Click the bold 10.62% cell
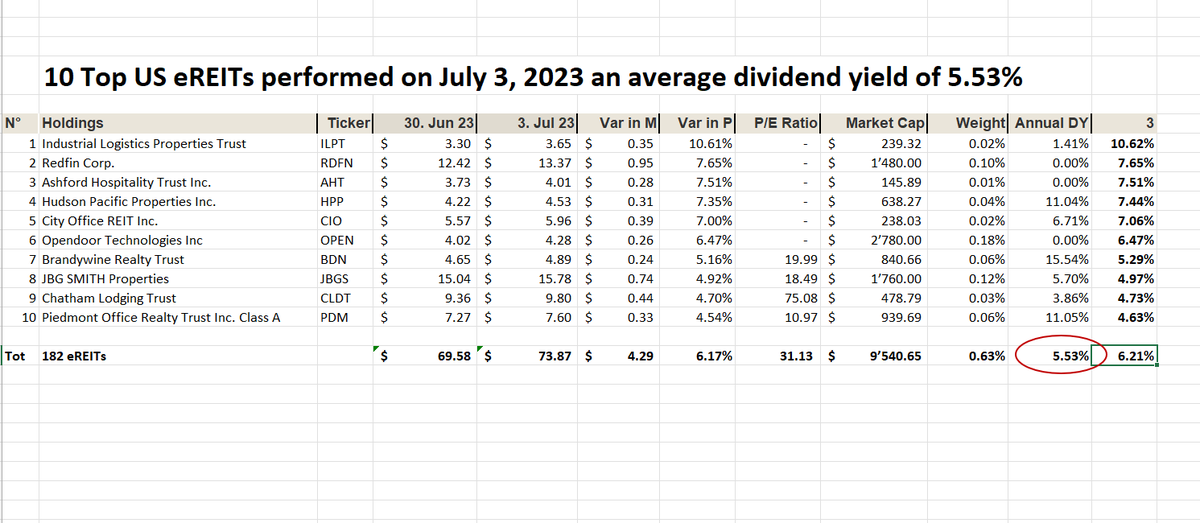The width and height of the screenshot is (1200, 523). pyautogui.click(x=1126, y=144)
